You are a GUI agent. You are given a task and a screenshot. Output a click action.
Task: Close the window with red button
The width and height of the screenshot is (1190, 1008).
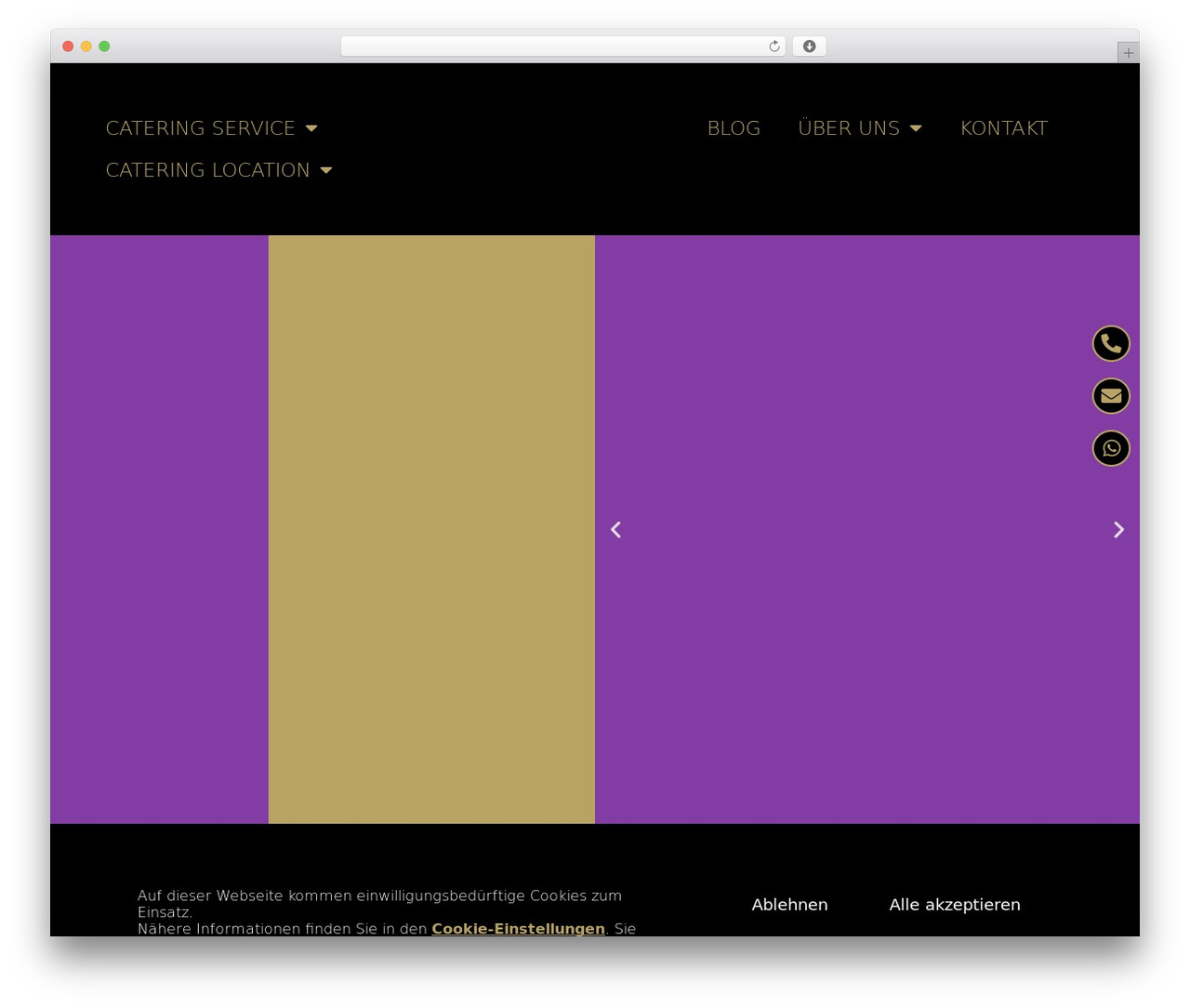click(x=68, y=46)
